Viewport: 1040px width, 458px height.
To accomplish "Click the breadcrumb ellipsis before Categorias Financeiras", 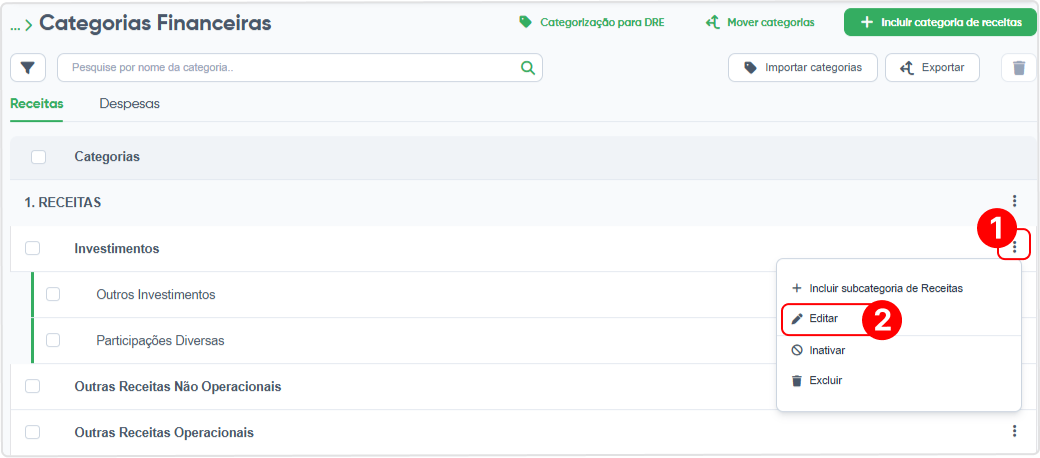I will click(15, 25).
